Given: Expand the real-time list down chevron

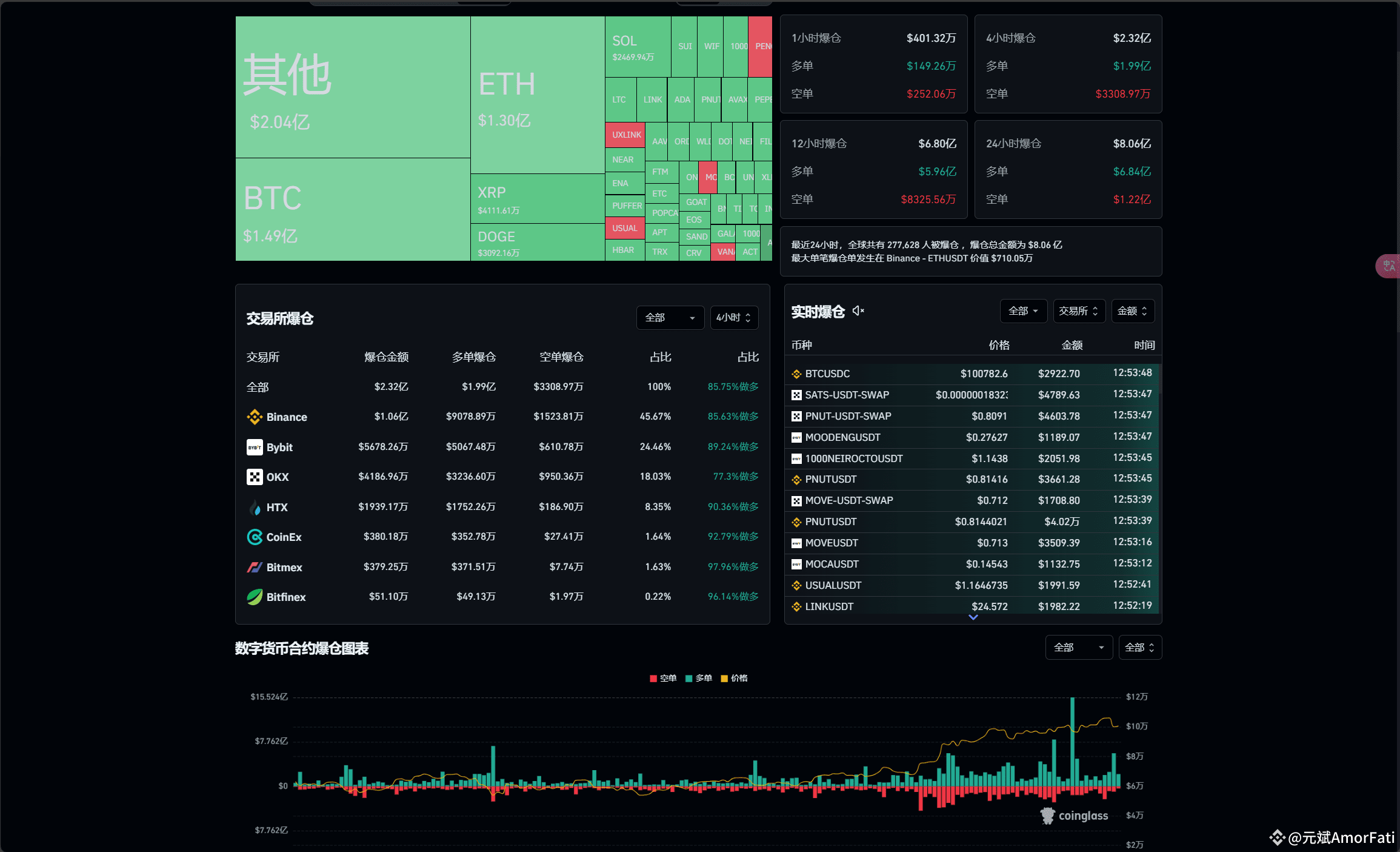Looking at the screenshot, I should 973,617.
